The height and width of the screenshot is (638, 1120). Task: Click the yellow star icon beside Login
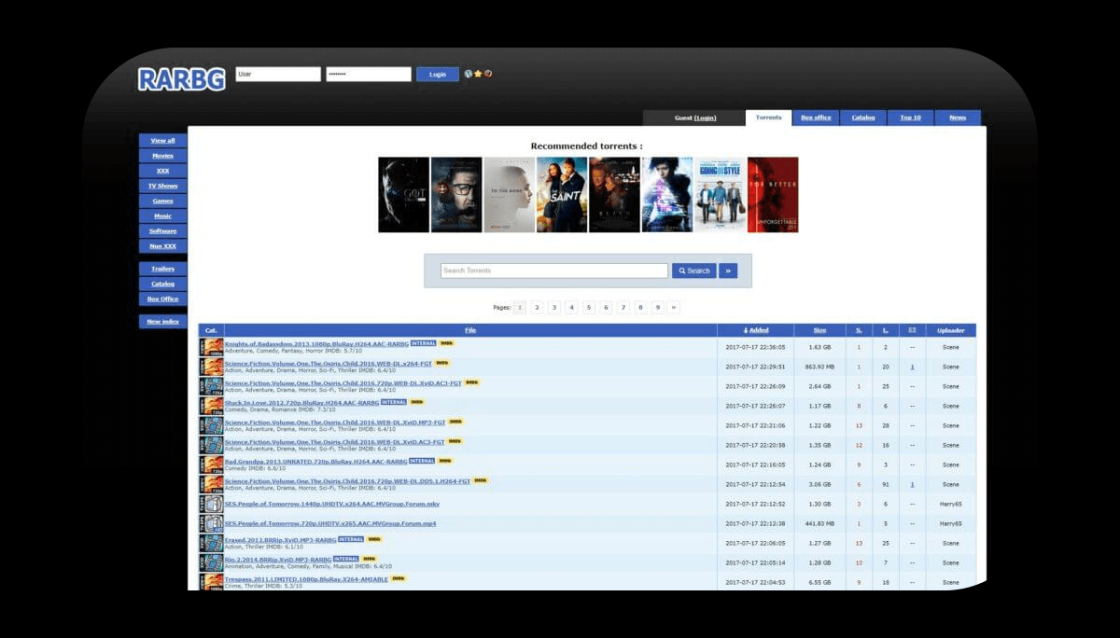pyautogui.click(x=478, y=74)
